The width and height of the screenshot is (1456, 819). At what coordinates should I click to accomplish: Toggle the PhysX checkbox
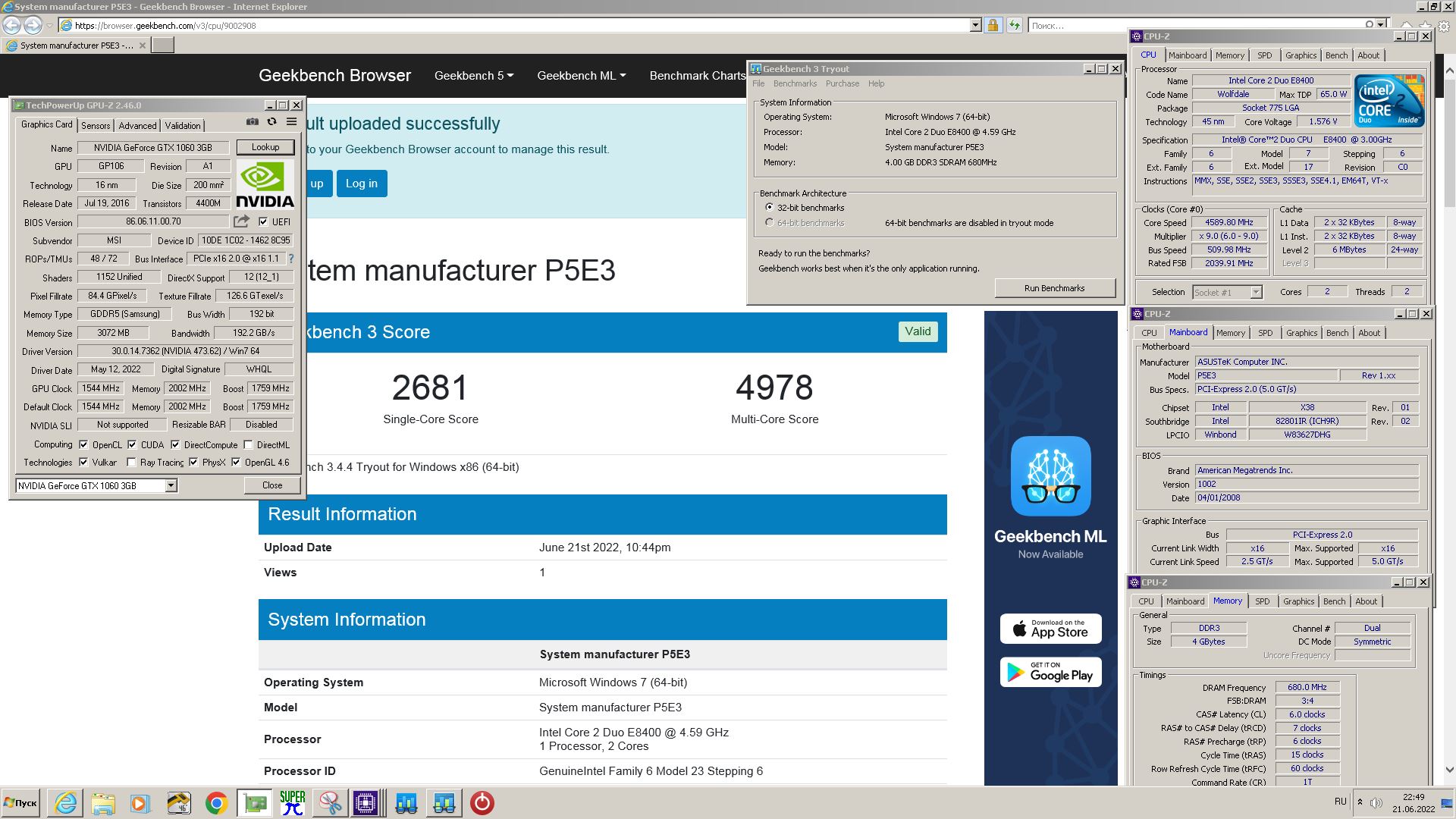[193, 462]
